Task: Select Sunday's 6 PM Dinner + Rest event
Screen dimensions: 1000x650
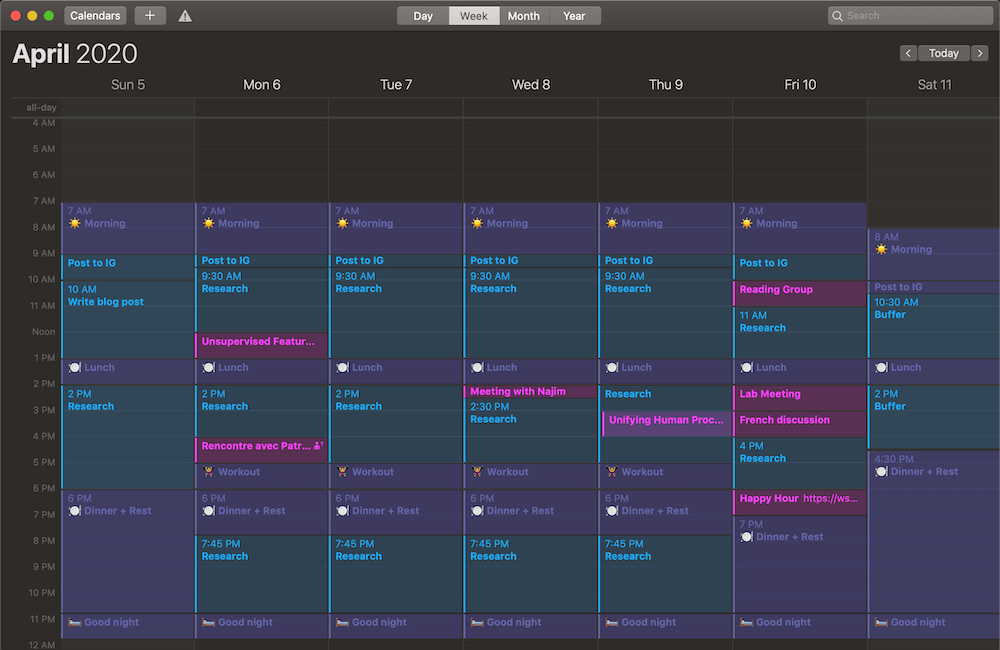Action: [x=128, y=551]
